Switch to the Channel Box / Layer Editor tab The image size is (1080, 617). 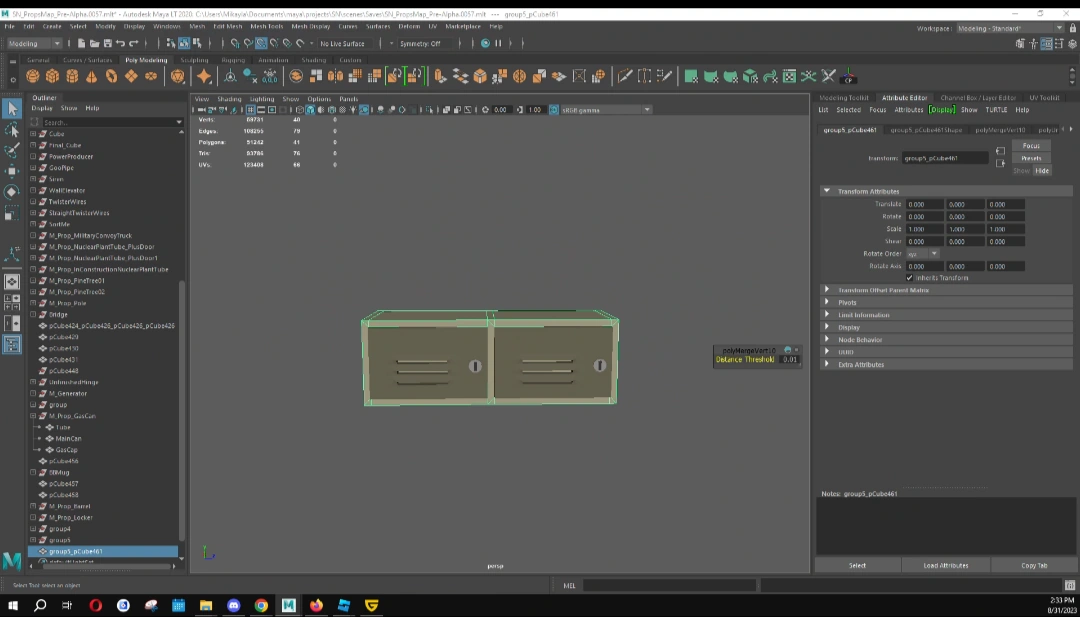[978, 98]
